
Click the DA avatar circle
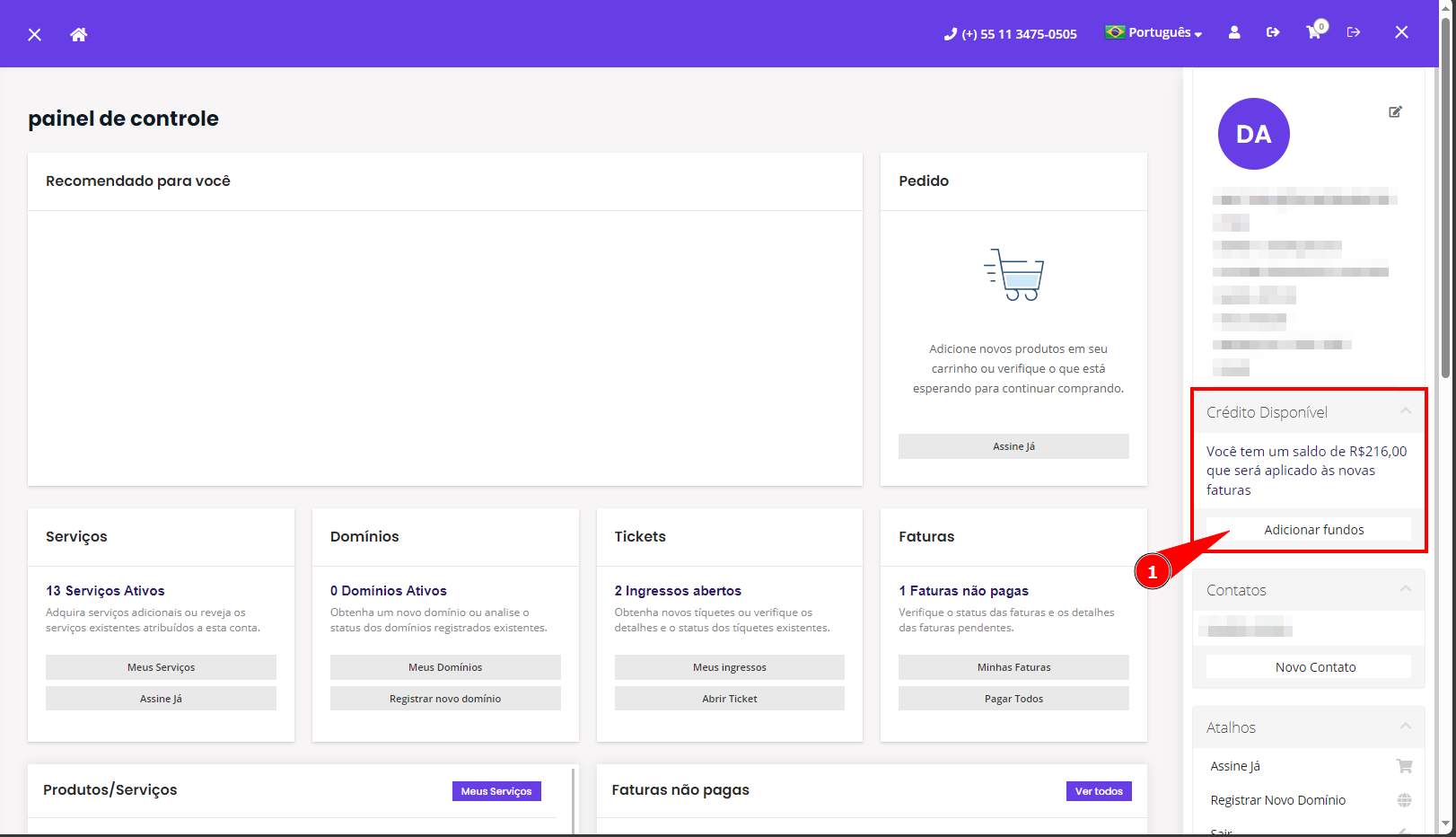(1253, 134)
